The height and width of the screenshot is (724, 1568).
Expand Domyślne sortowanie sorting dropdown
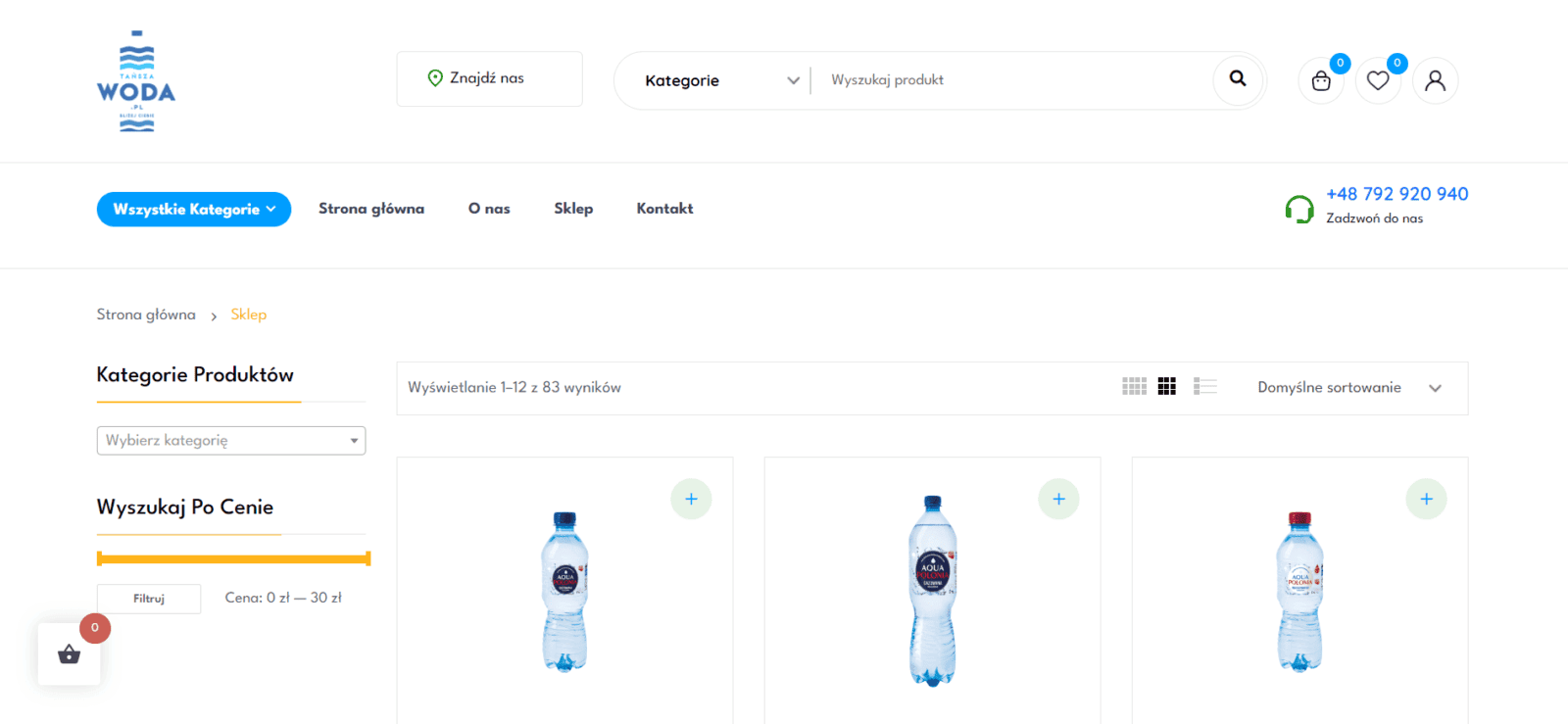tap(1349, 388)
